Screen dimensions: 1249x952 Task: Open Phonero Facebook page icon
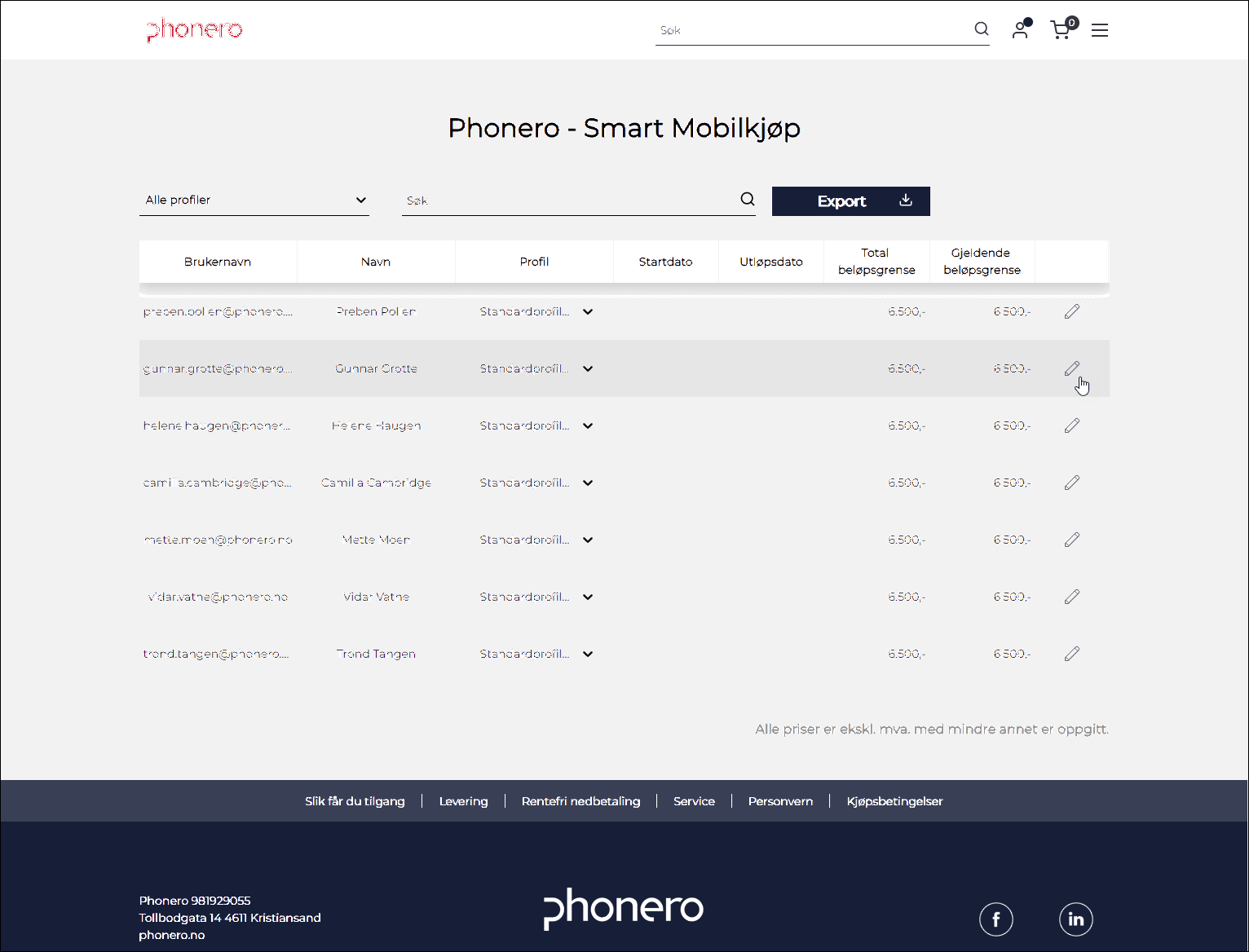coord(996,919)
